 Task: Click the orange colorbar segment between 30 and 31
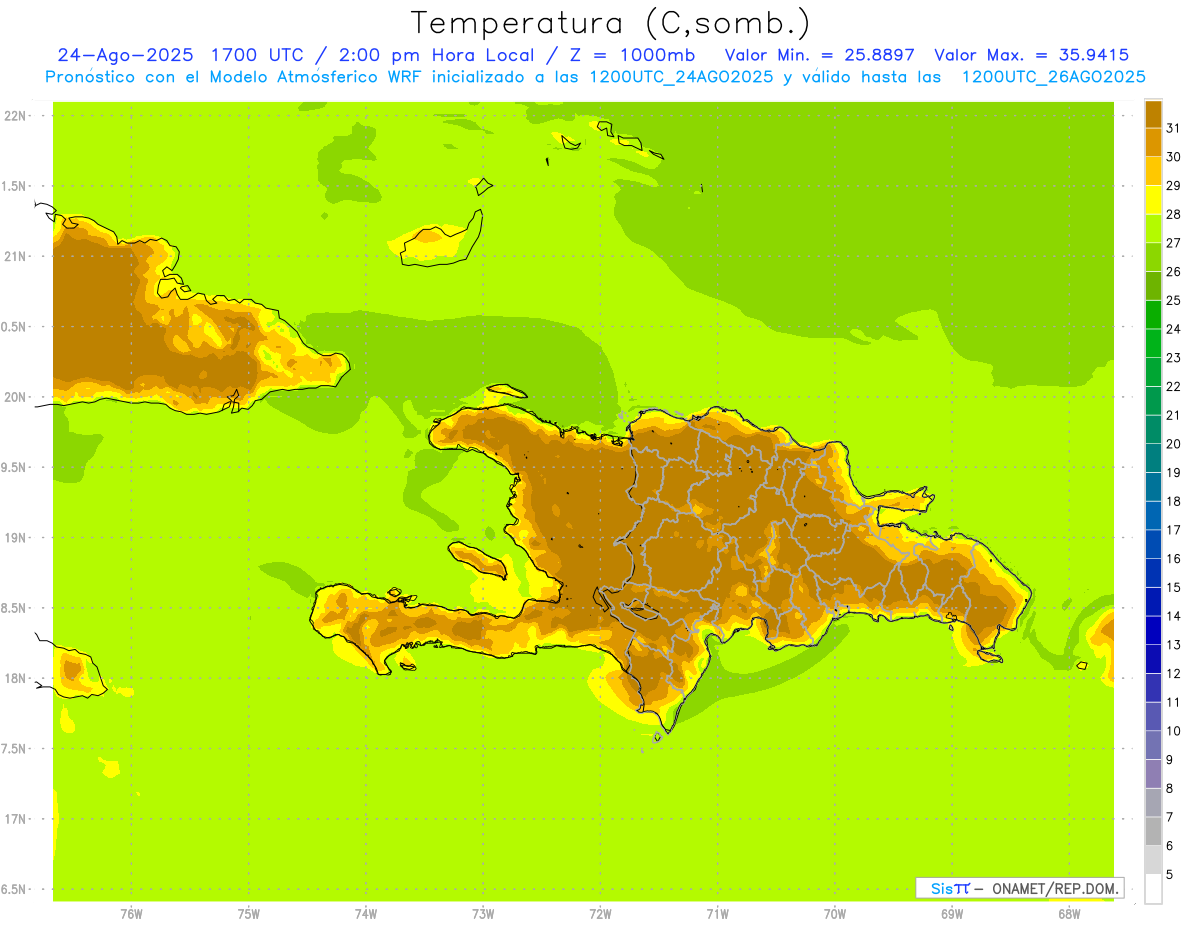pos(1153,142)
